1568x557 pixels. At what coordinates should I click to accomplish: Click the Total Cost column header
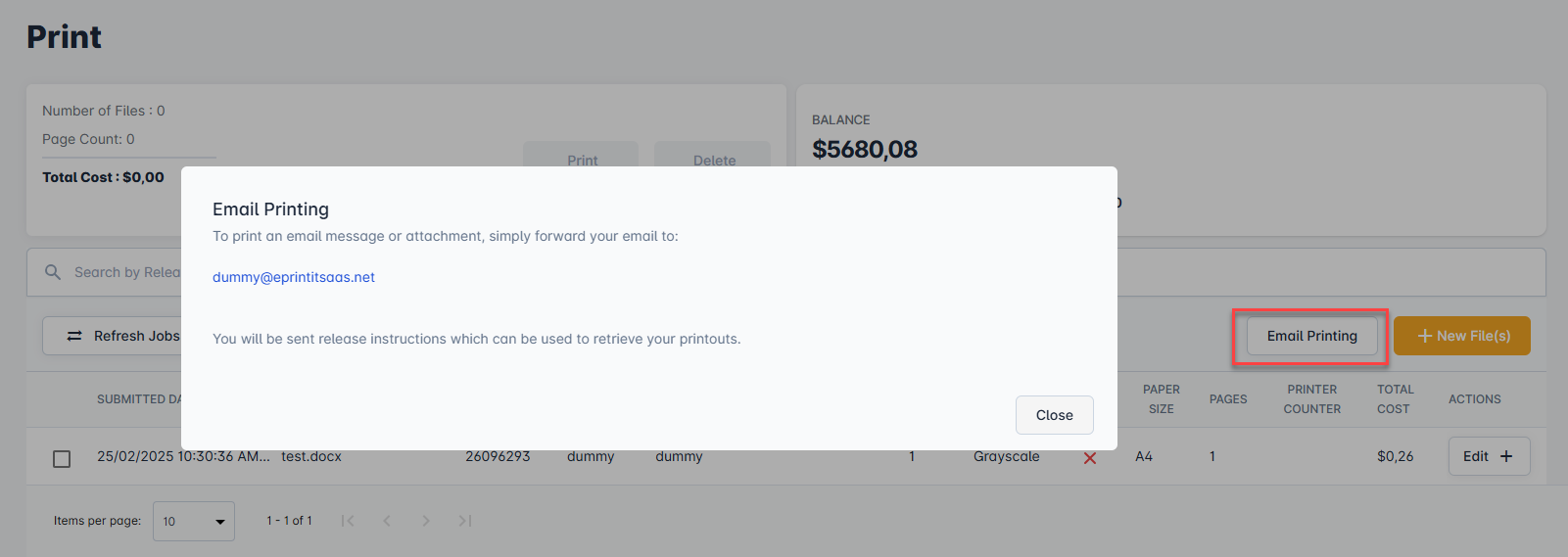click(x=1395, y=398)
